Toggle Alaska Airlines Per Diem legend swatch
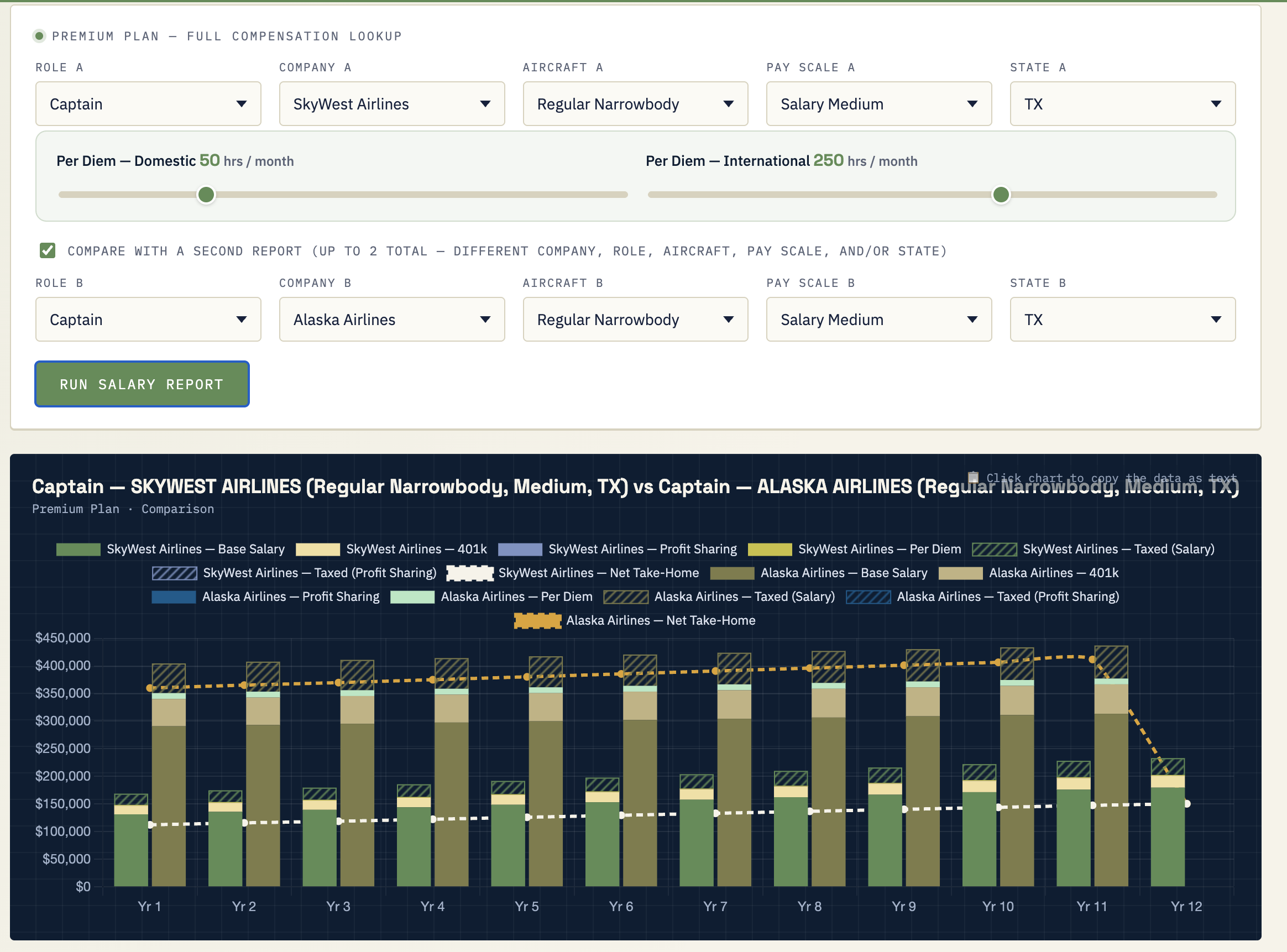The width and height of the screenshot is (1287, 952). click(412, 597)
